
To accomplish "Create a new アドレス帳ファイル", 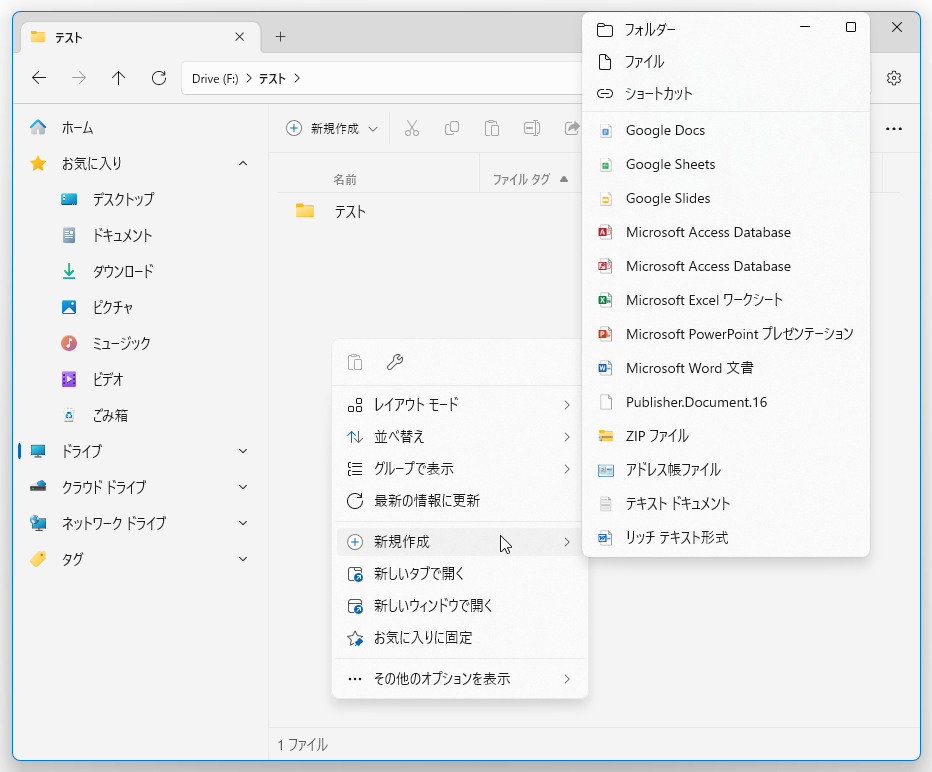I will click(x=726, y=470).
